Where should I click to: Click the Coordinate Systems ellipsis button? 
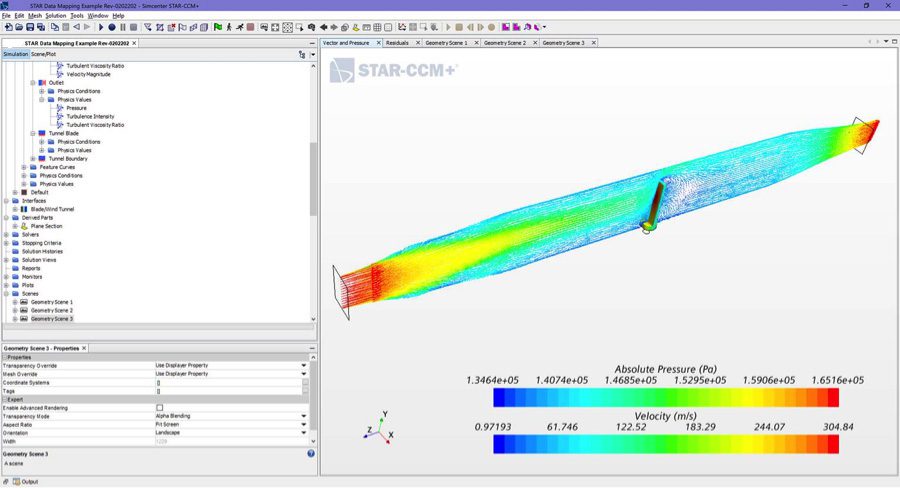(x=305, y=382)
